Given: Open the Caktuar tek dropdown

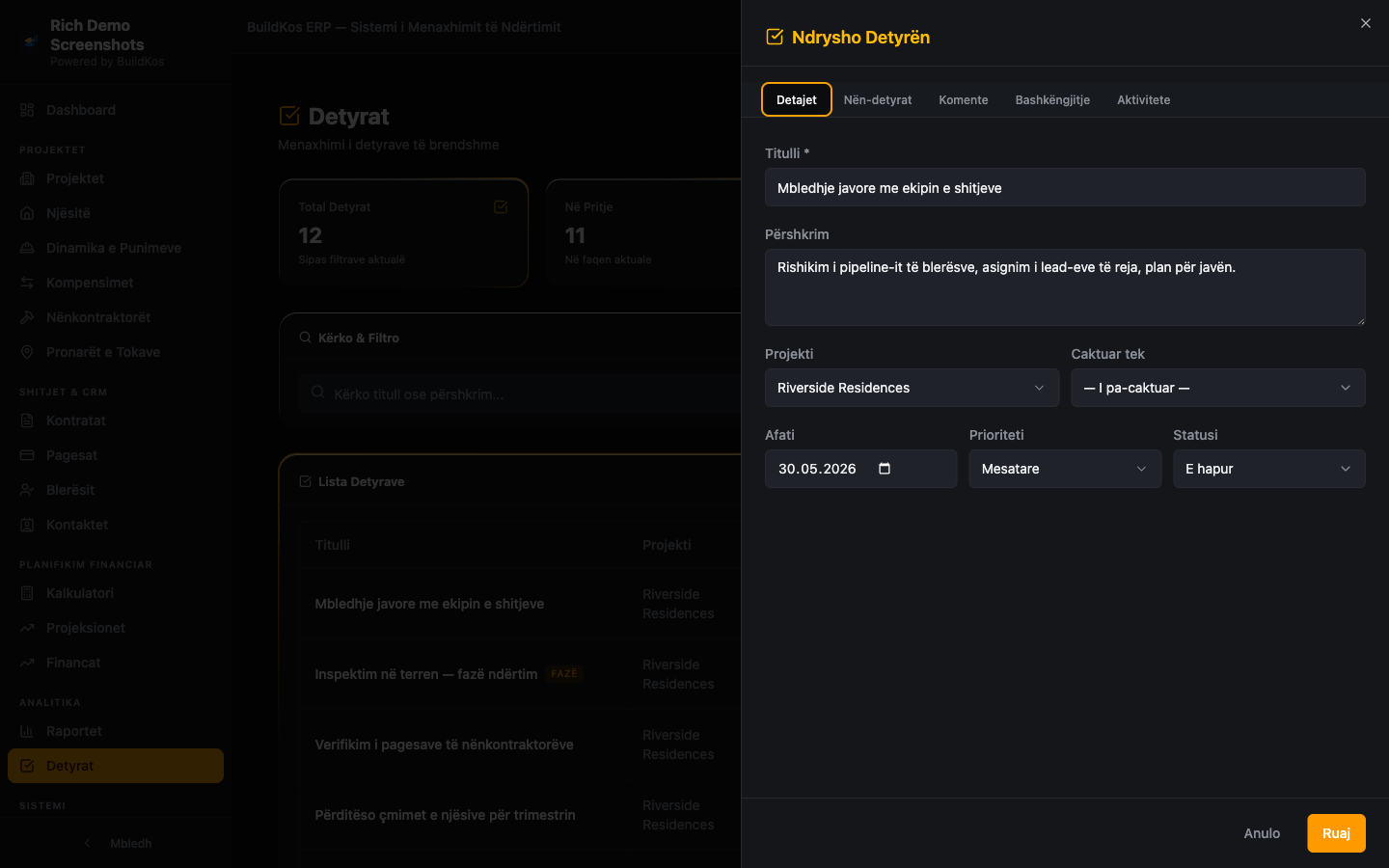Looking at the screenshot, I should point(1218,388).
